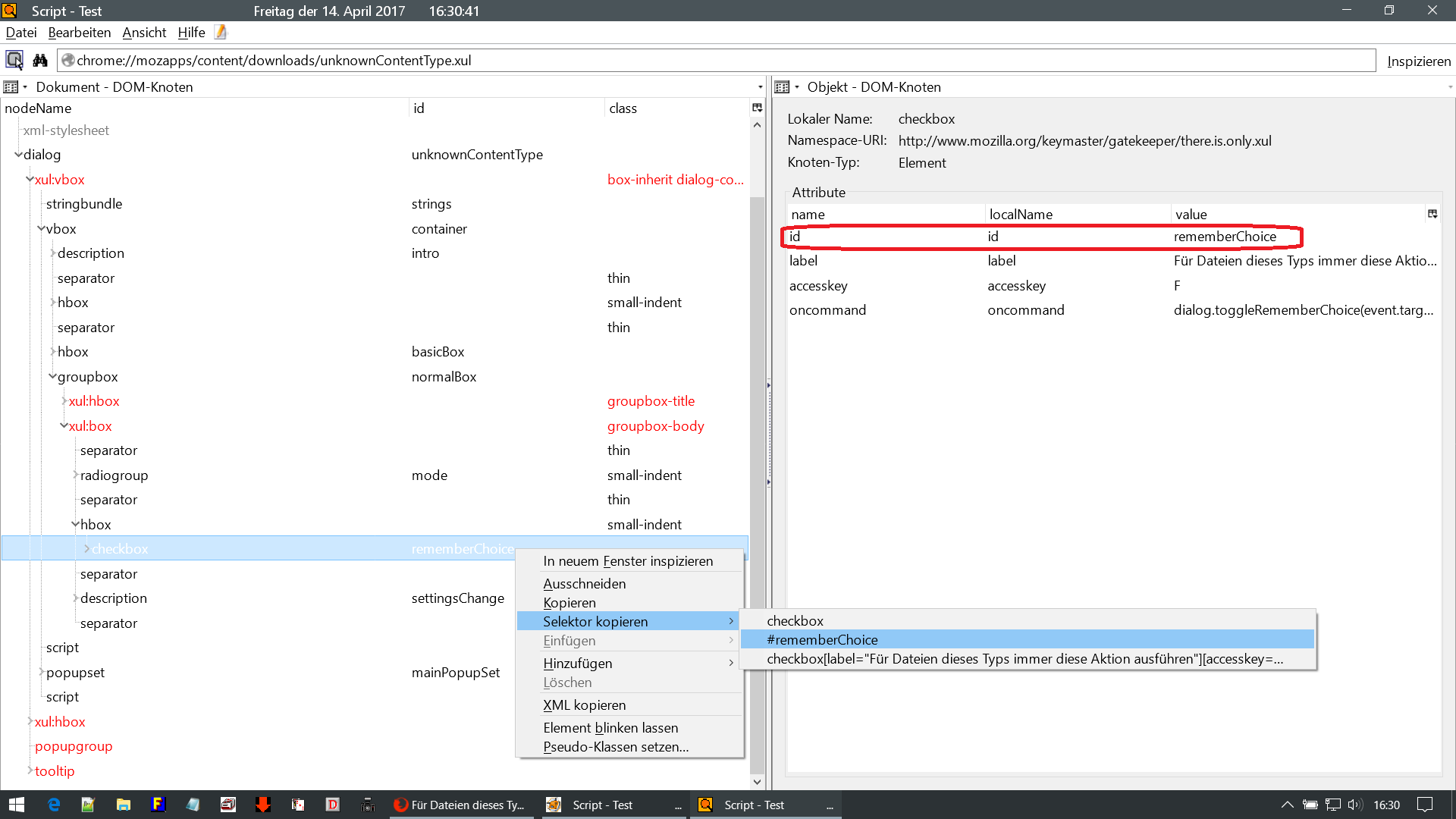
Task: Select XML kopieren from context menu
Action: [584, 704]
